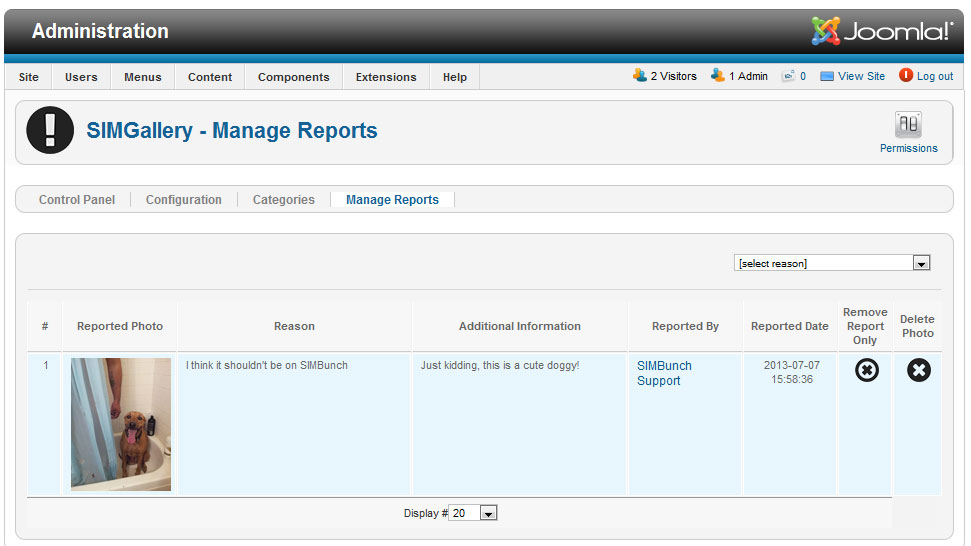The width and height of the screenshot is (971, 546).
Task: Open the Extensions menu
Action: [x=386, y=77]
